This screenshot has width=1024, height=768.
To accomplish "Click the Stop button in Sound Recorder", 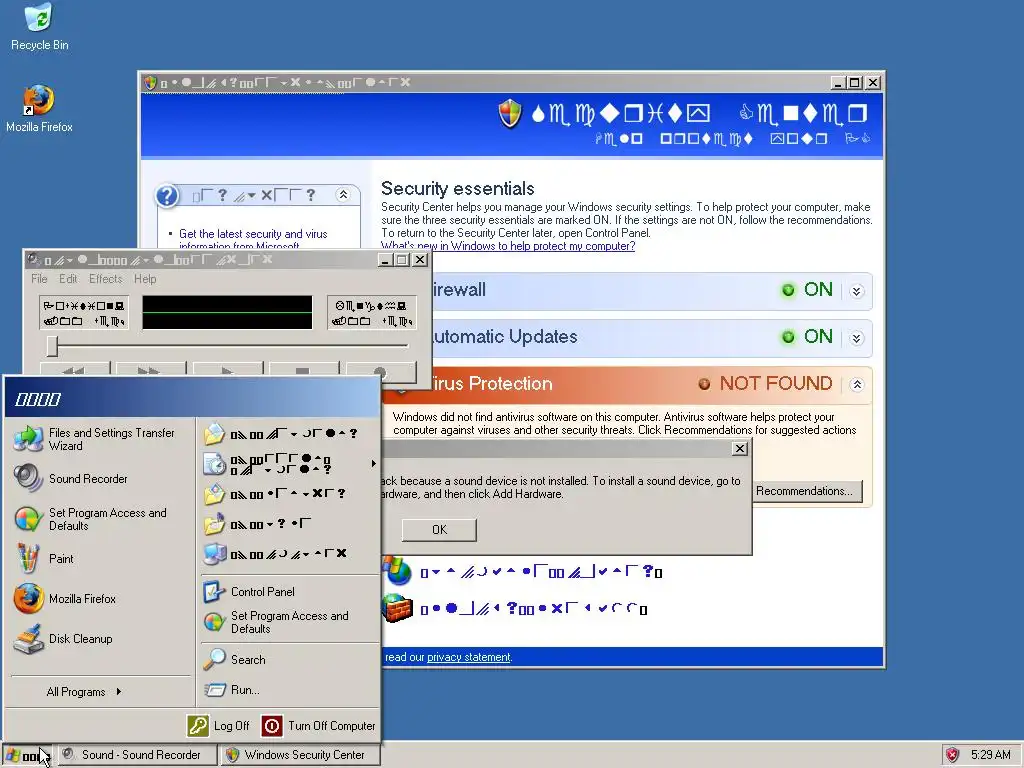I will point(303,371).
